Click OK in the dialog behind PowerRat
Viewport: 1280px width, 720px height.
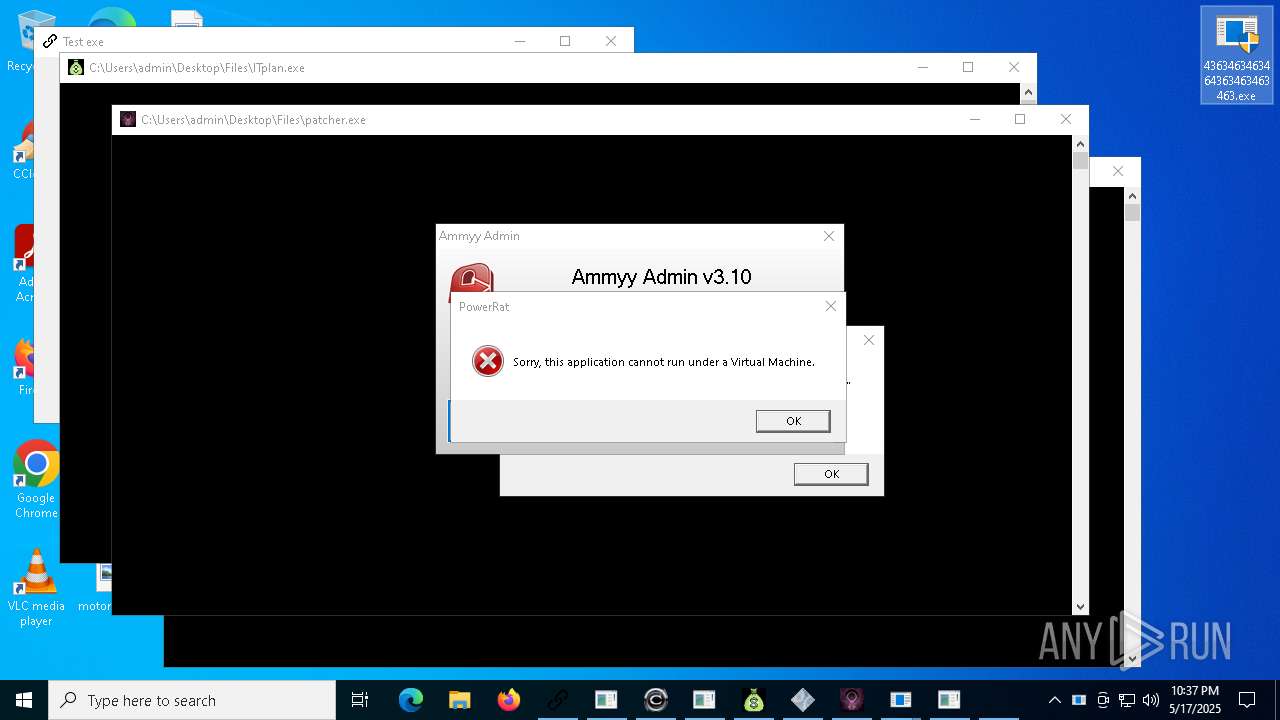(x=831, y=474)
